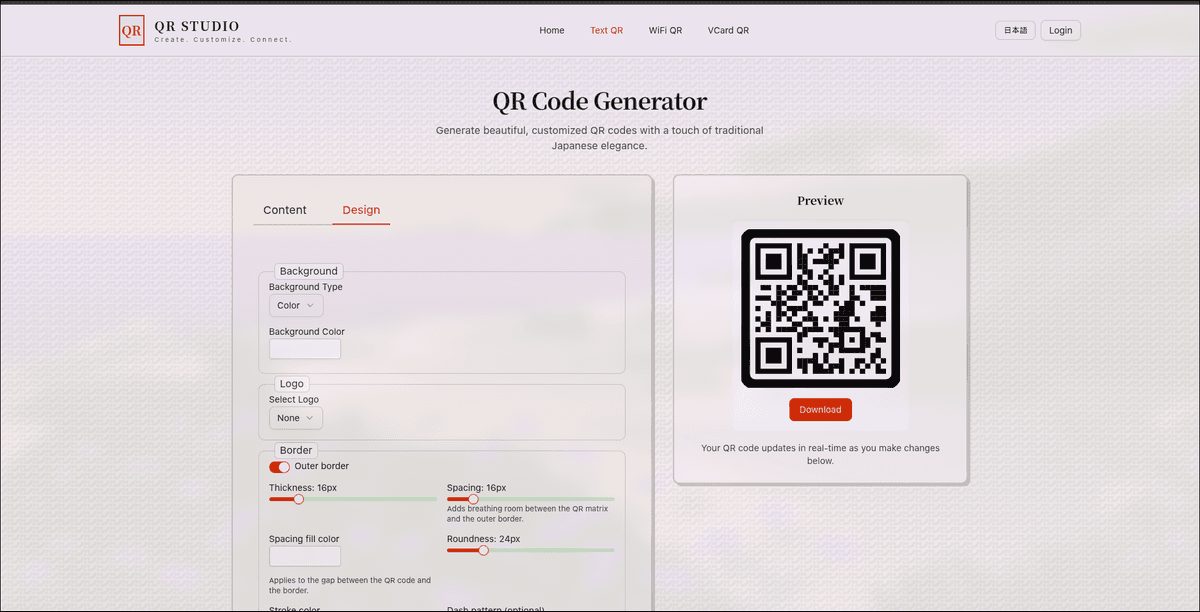Open the WiFi QR generator
Image resolution: width=1200 pixels, height=612 pixels.
pyautogui.click(x=665, y=30)
